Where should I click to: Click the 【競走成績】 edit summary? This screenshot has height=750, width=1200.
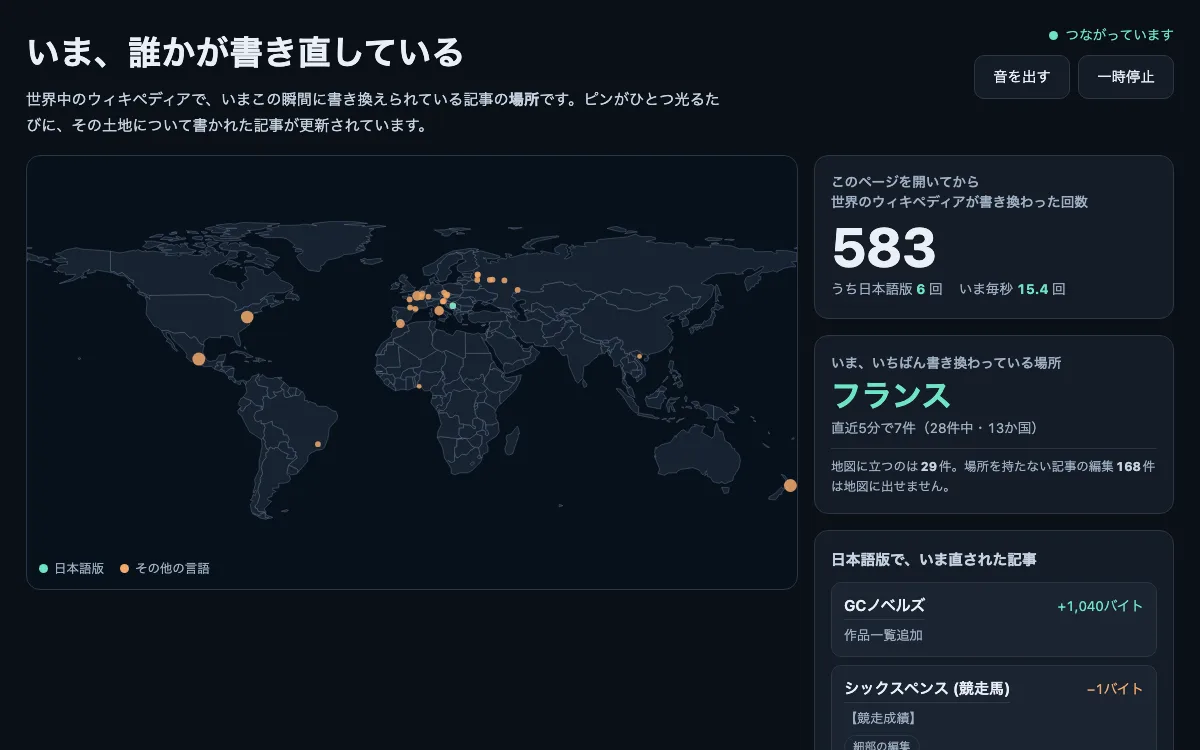pos(883,718)
